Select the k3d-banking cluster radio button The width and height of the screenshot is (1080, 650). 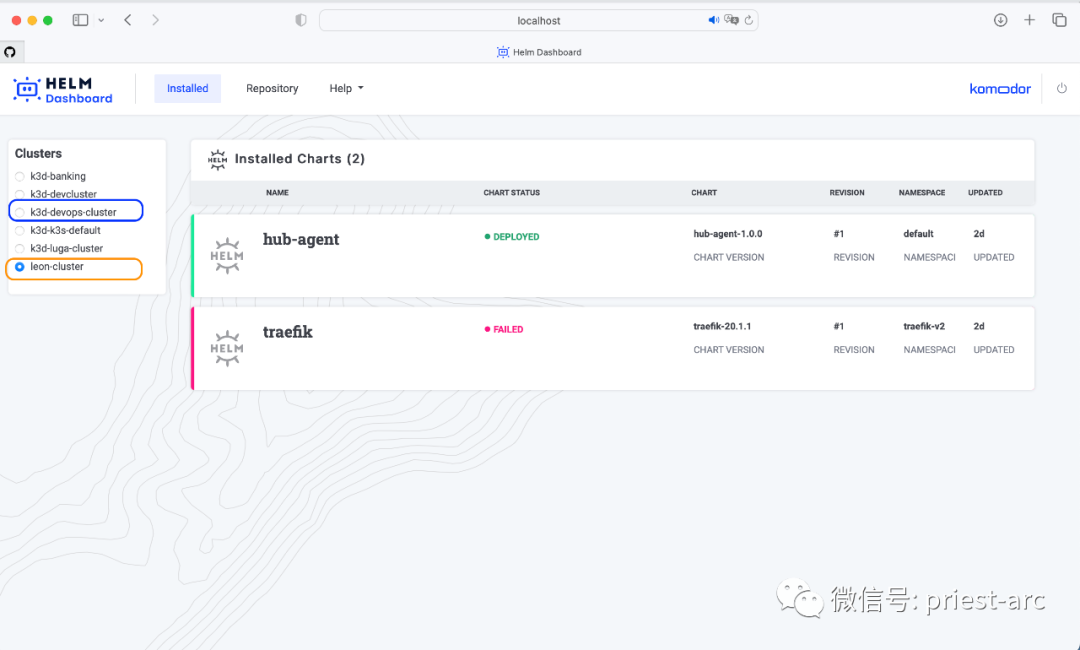pyautogui.click(x=19, y=176)
